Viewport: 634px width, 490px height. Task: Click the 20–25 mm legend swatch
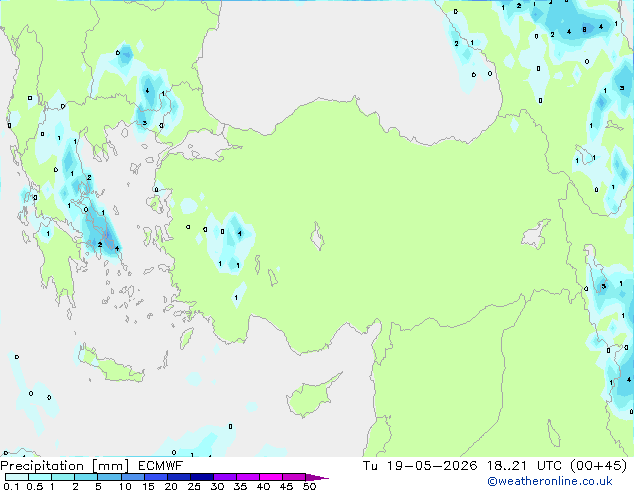click(x=178, y=477)
